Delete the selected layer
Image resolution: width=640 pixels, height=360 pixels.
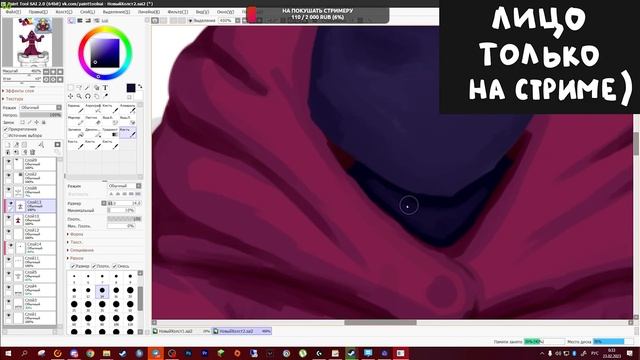(32, 152)
